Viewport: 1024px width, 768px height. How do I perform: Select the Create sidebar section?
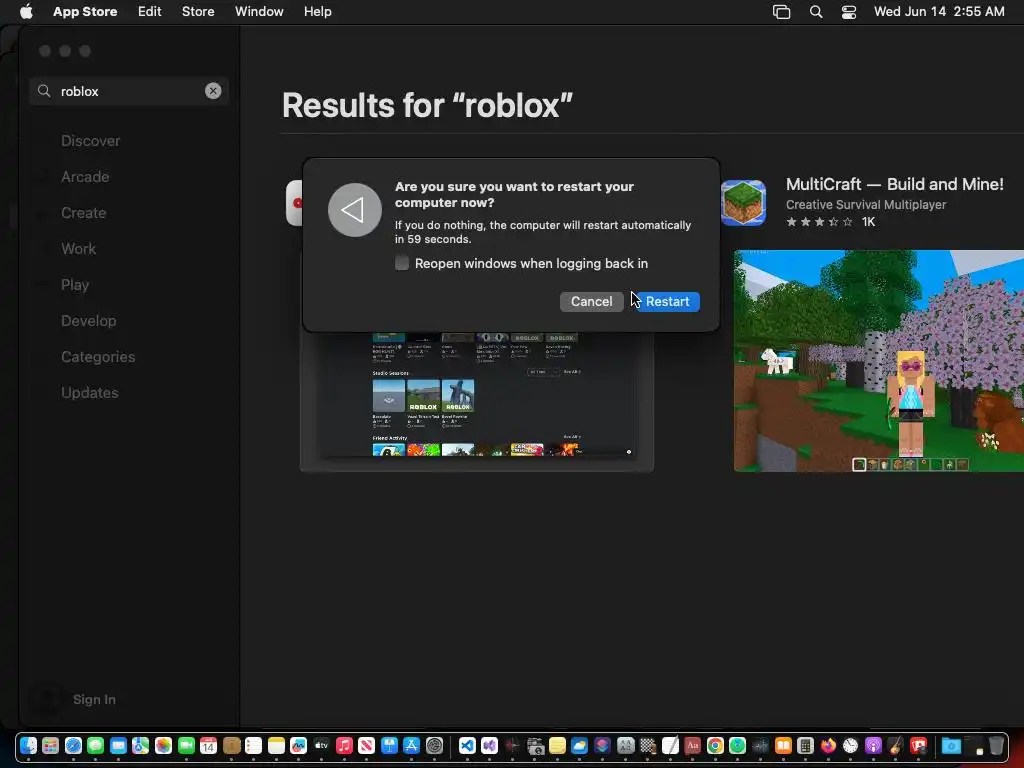coord(84,212)
